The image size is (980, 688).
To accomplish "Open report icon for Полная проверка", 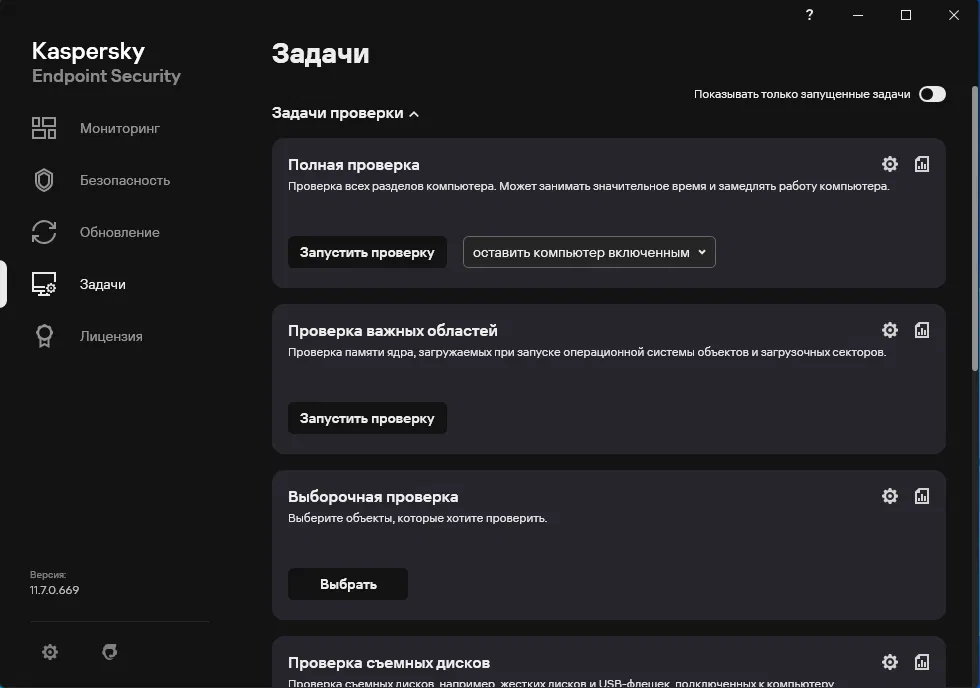I will (922, 164).
